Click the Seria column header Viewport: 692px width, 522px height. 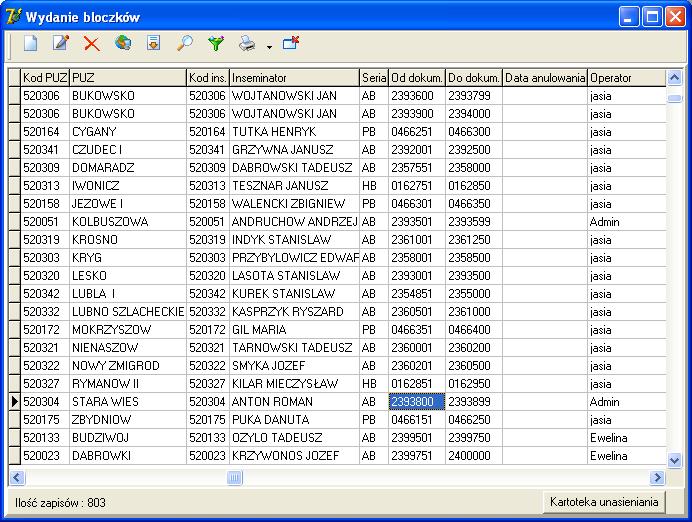[374, 78]
